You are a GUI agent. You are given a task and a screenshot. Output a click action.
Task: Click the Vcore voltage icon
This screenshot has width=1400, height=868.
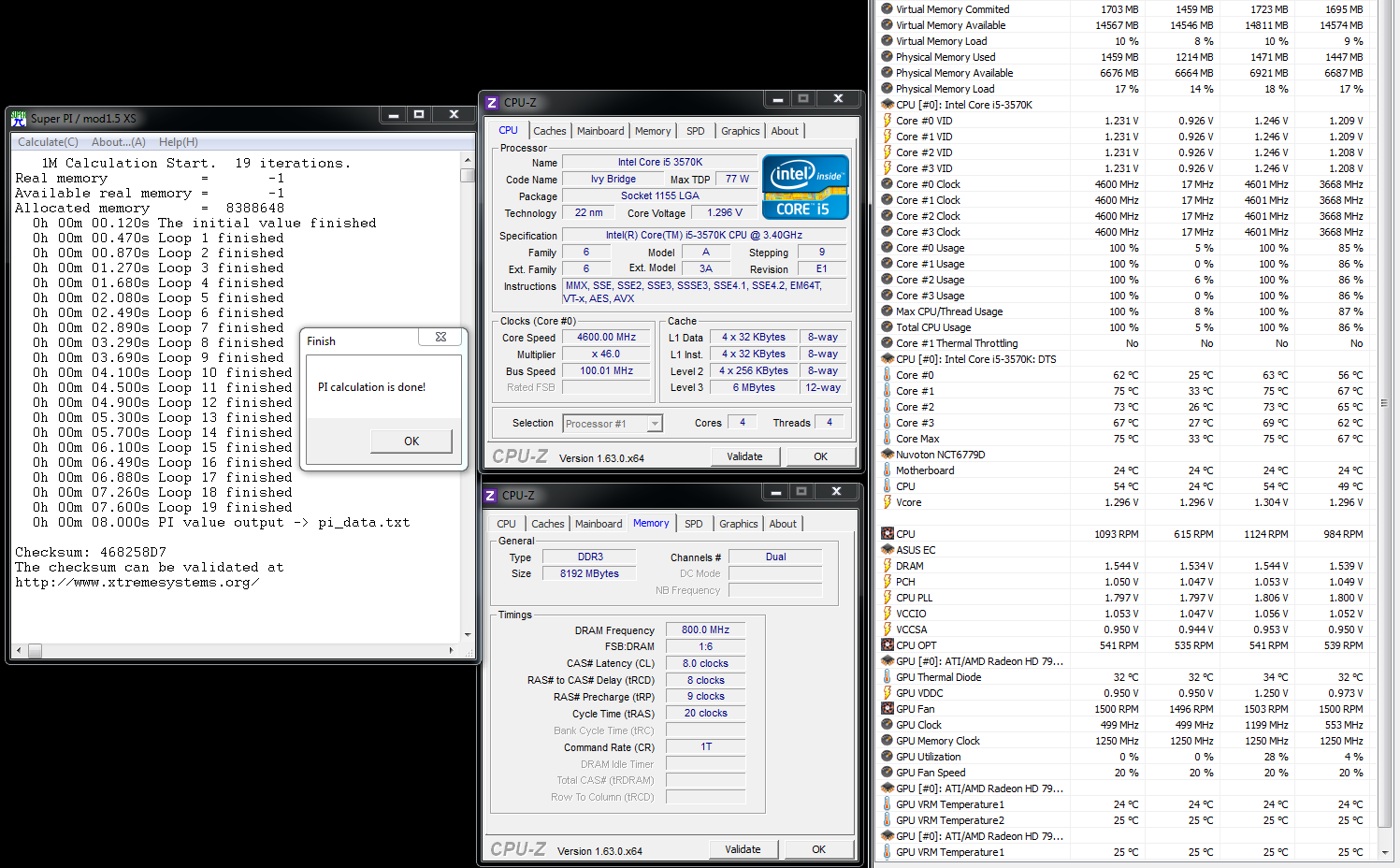coord(887,502)
